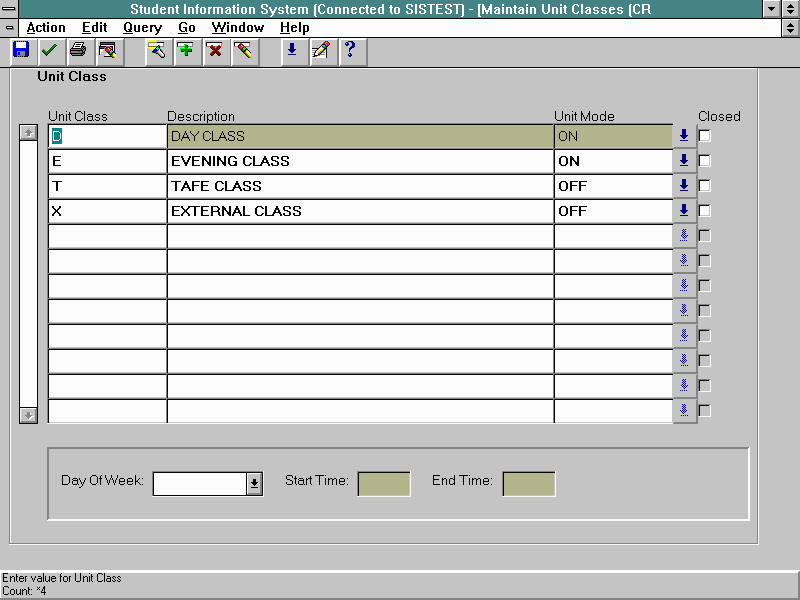Expand Unit Mode list arrow for TAFE CLASS

684,186
